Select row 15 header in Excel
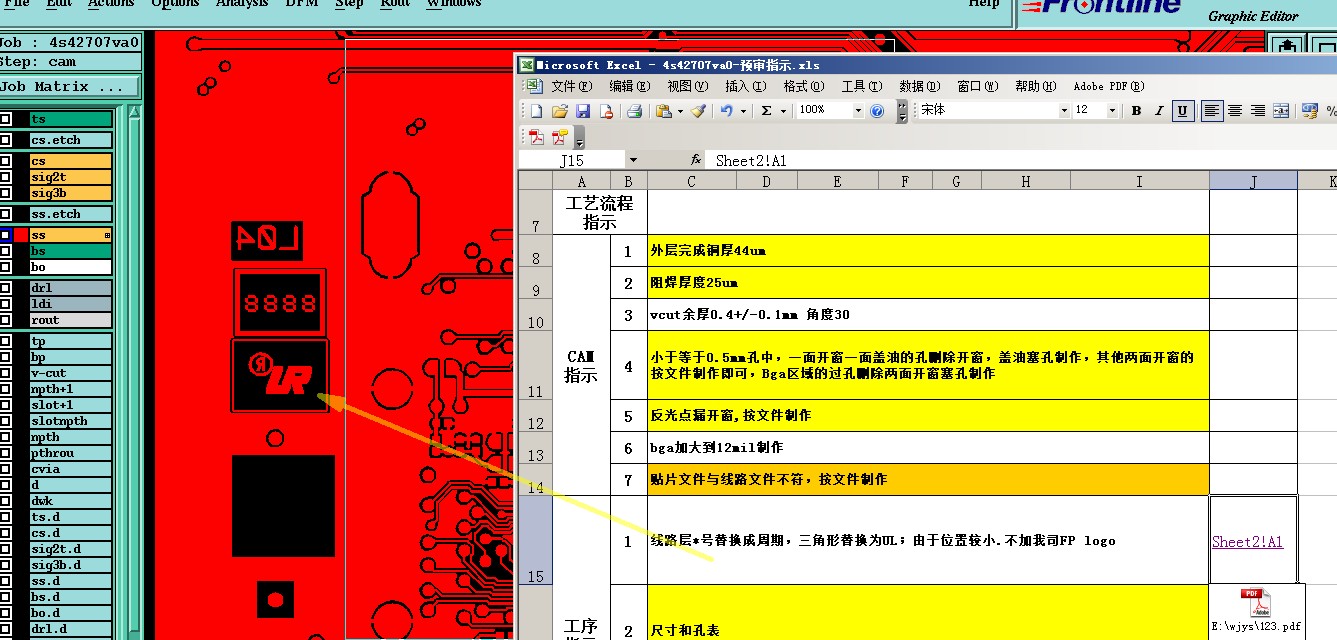 click(535, 540)
